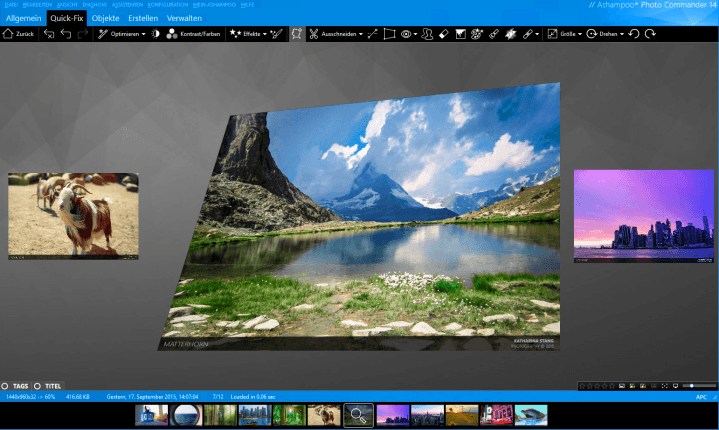The image size is (719, 430).
Task: Switch to the Allgemein tab
Action: click(x=23, y=18)
